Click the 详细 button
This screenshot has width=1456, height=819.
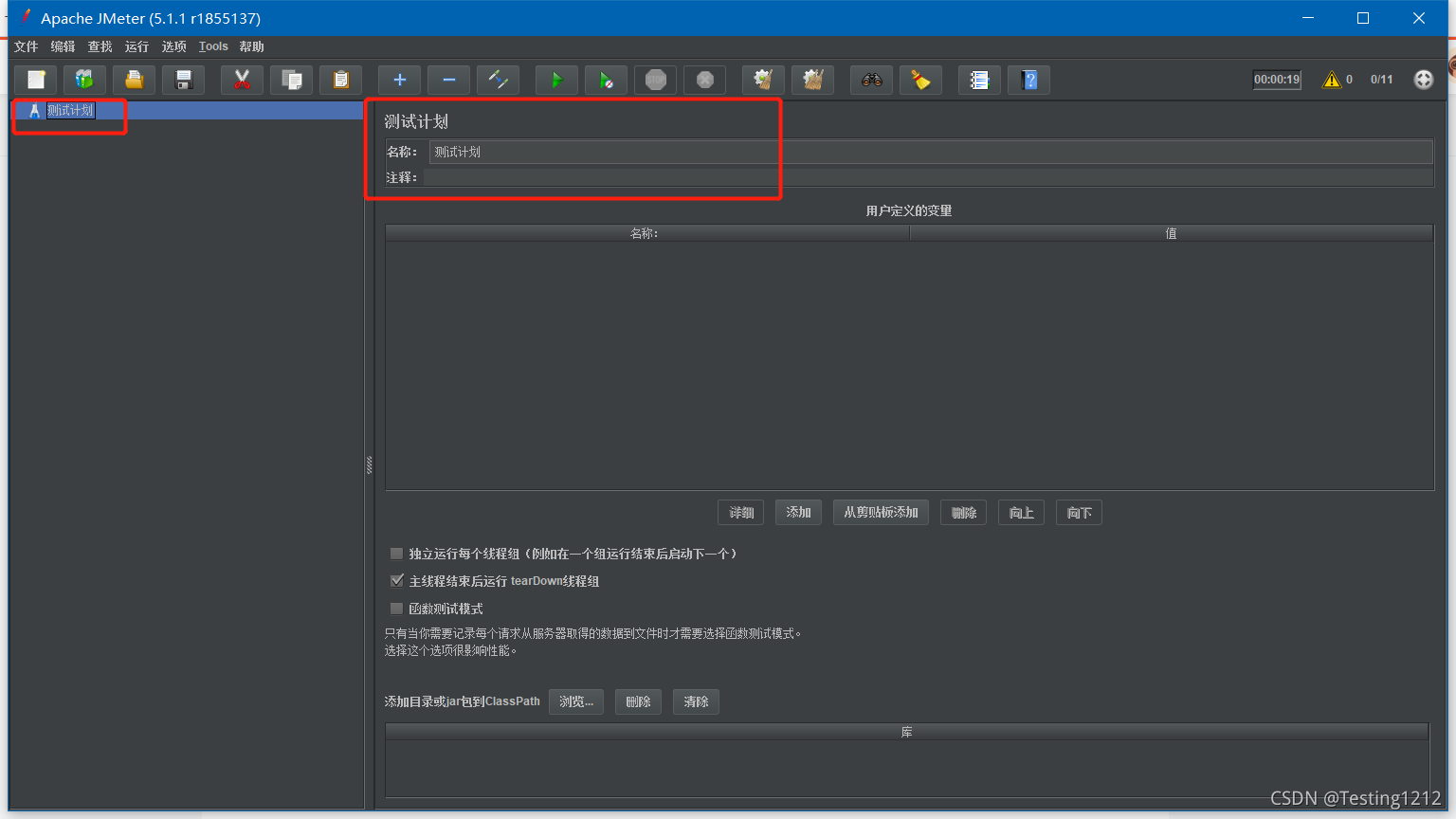click(x=741, y=513)
